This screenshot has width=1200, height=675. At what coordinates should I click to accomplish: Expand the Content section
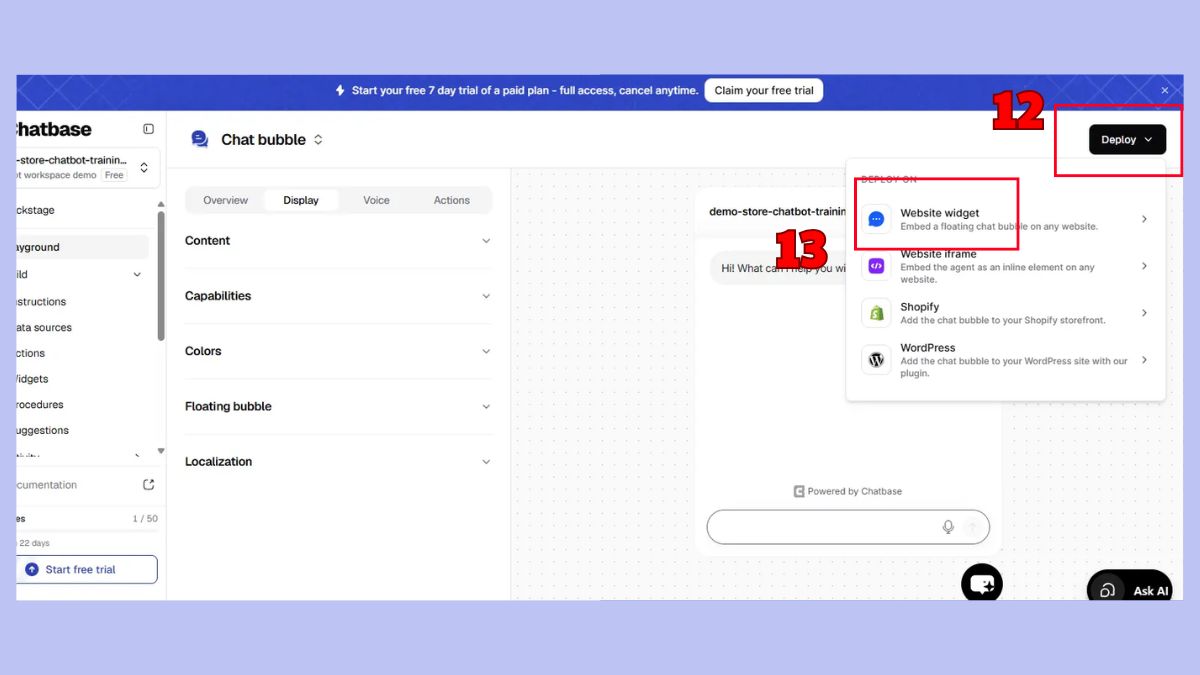338,241
